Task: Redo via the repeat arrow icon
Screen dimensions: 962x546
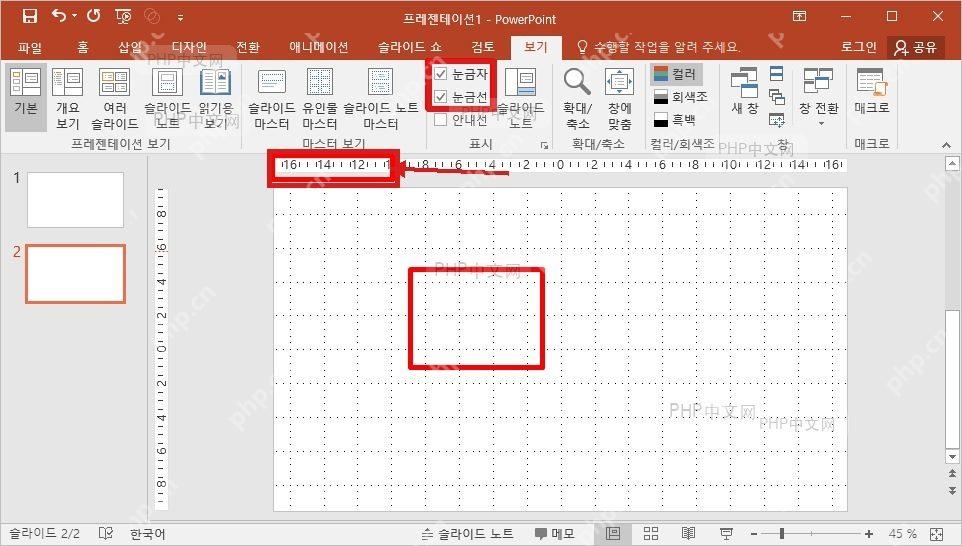Action: tap(93, 16)
